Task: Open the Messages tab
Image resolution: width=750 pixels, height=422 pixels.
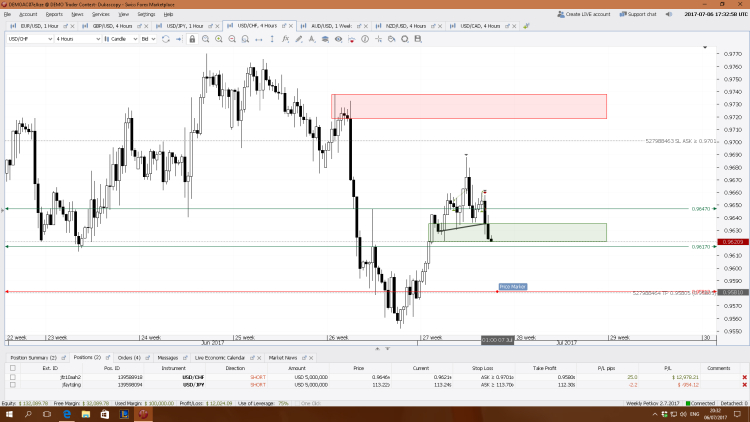Action: [x=167, y=358]
